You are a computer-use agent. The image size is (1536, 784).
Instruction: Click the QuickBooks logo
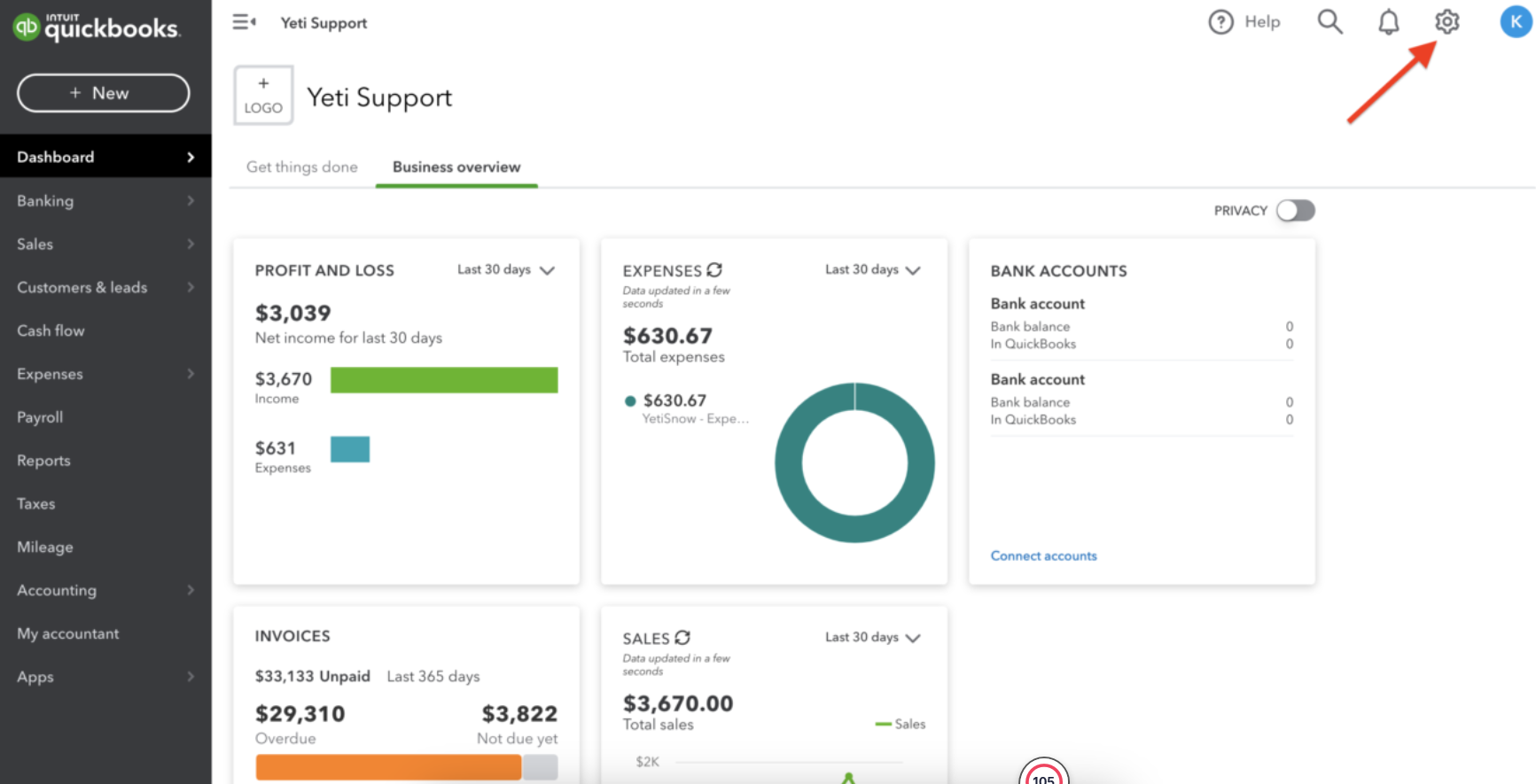(96, 27)
